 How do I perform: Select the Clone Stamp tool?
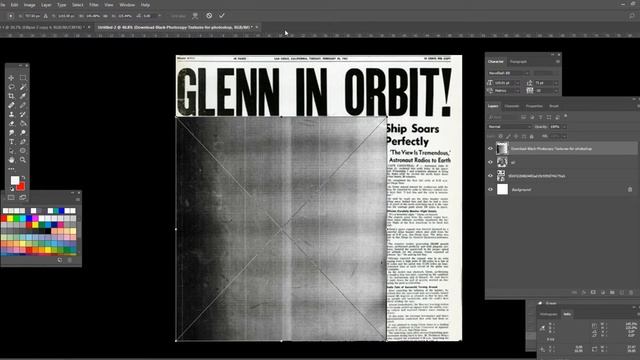pyautogui.click(x=11, y=114)
